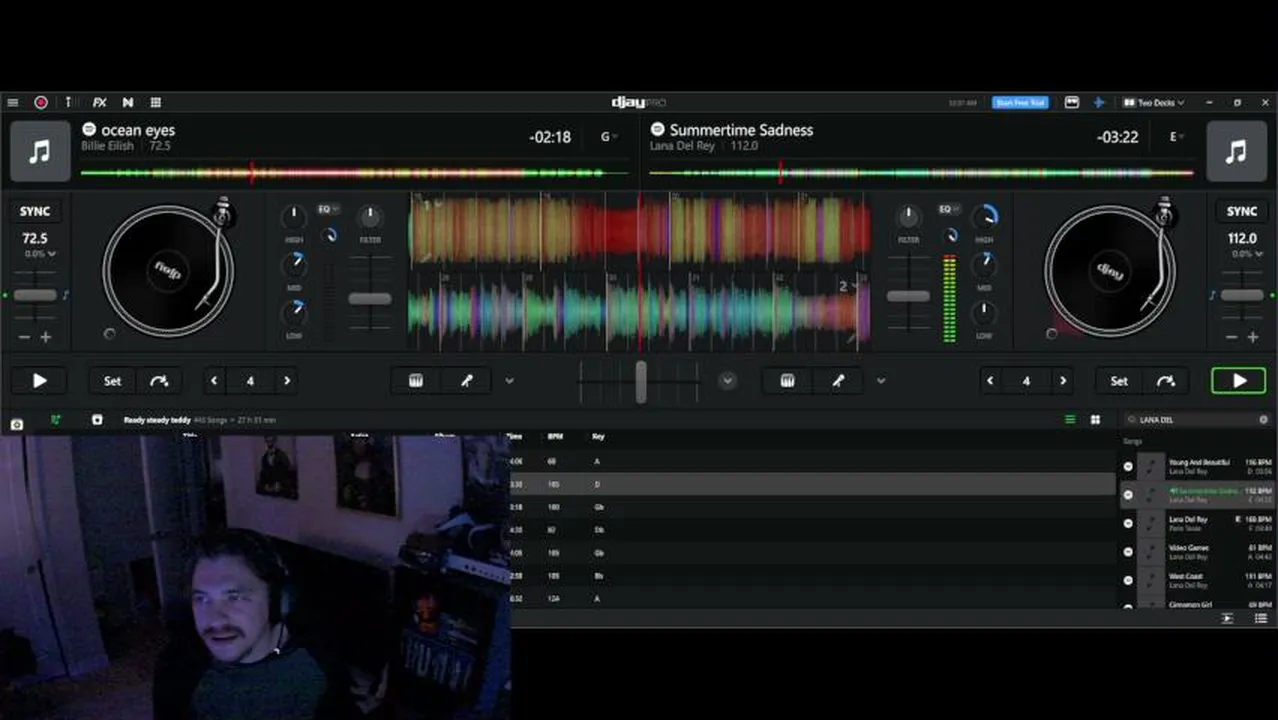Toggle SYNC on the left deck

coord(35,211)
